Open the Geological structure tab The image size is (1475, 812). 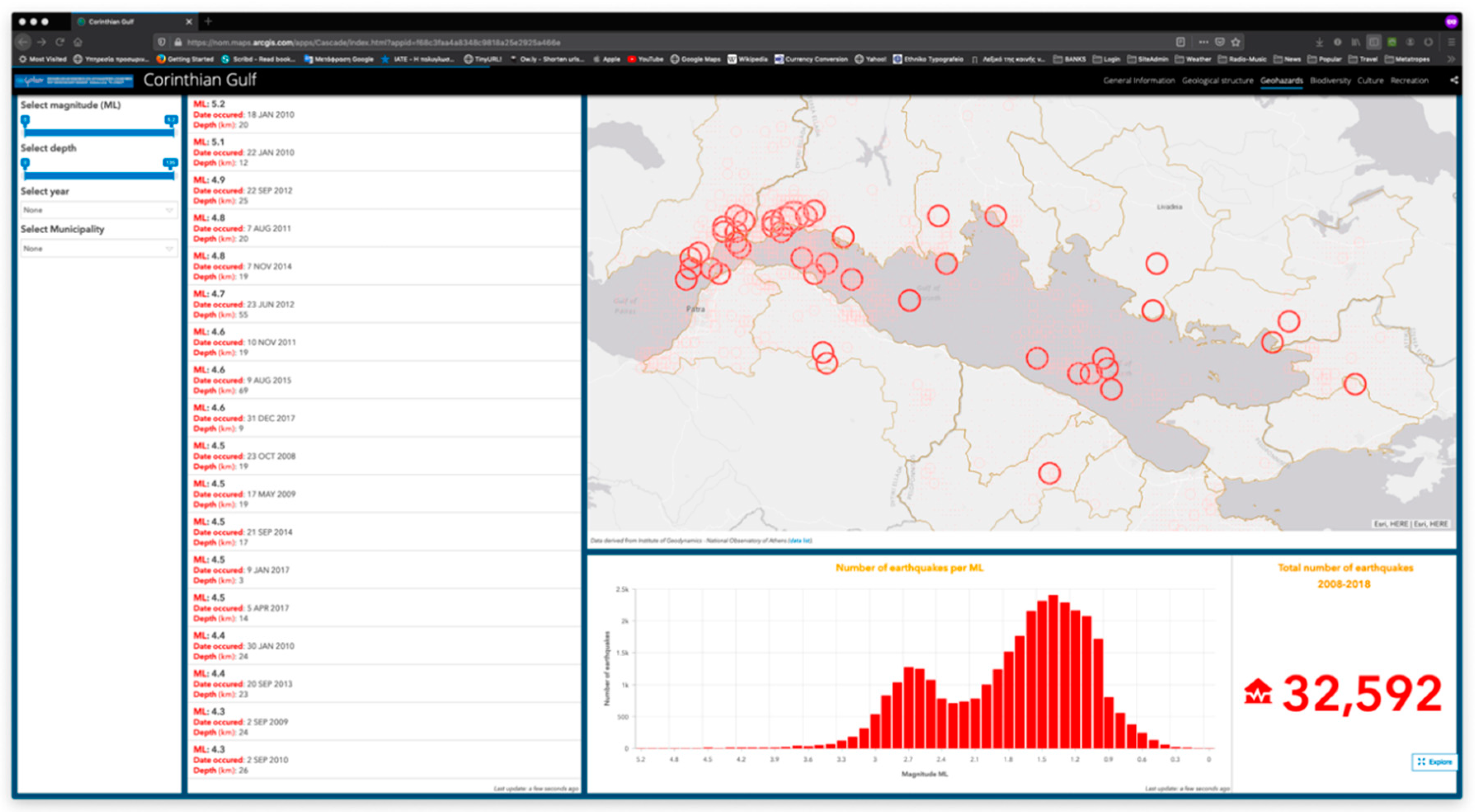(x=1217, y=81)
